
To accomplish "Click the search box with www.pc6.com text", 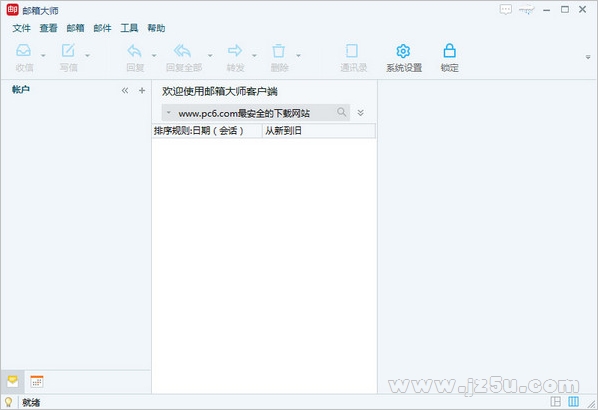I will 256,113.
